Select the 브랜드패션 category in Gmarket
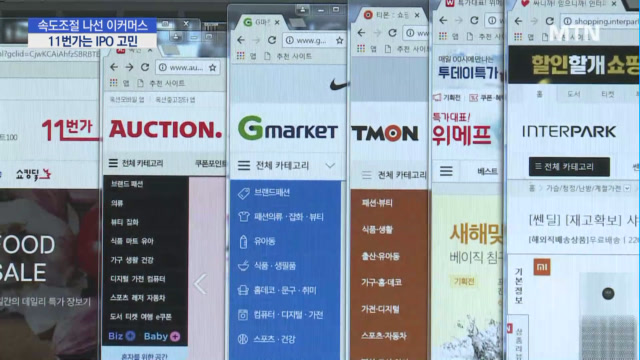 [x=272, y=192]
